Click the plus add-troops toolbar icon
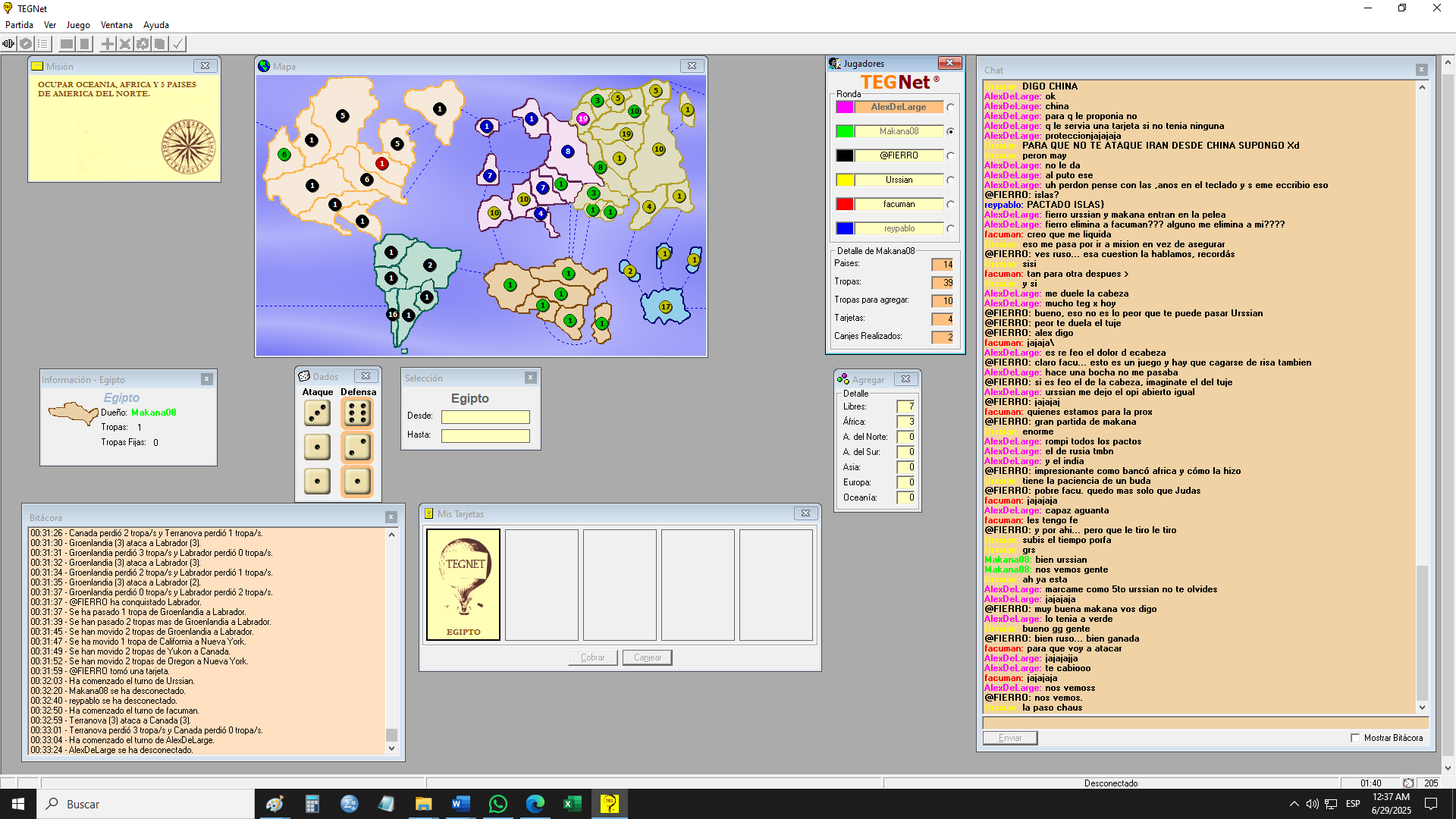Screen dimensions: 1456x819 pyautogui.click(x=108, y=44)
